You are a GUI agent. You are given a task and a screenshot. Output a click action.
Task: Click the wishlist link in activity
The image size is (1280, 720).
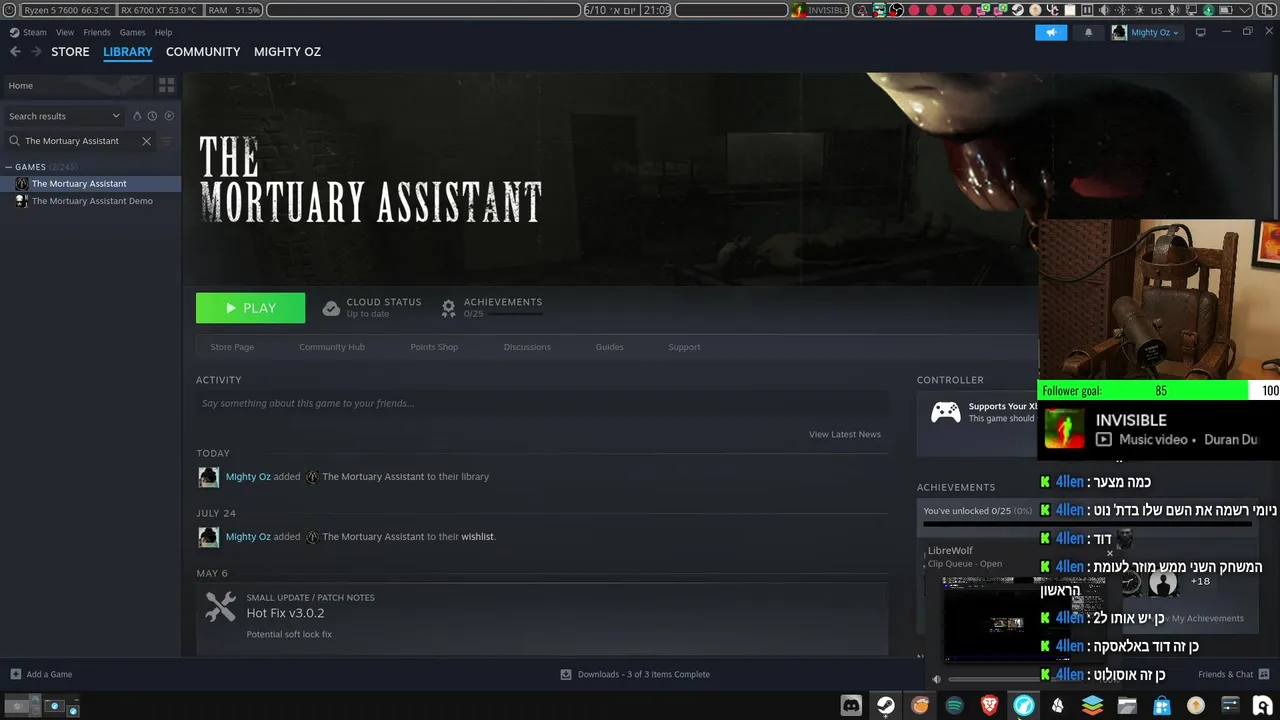click(x=477, y=537)
